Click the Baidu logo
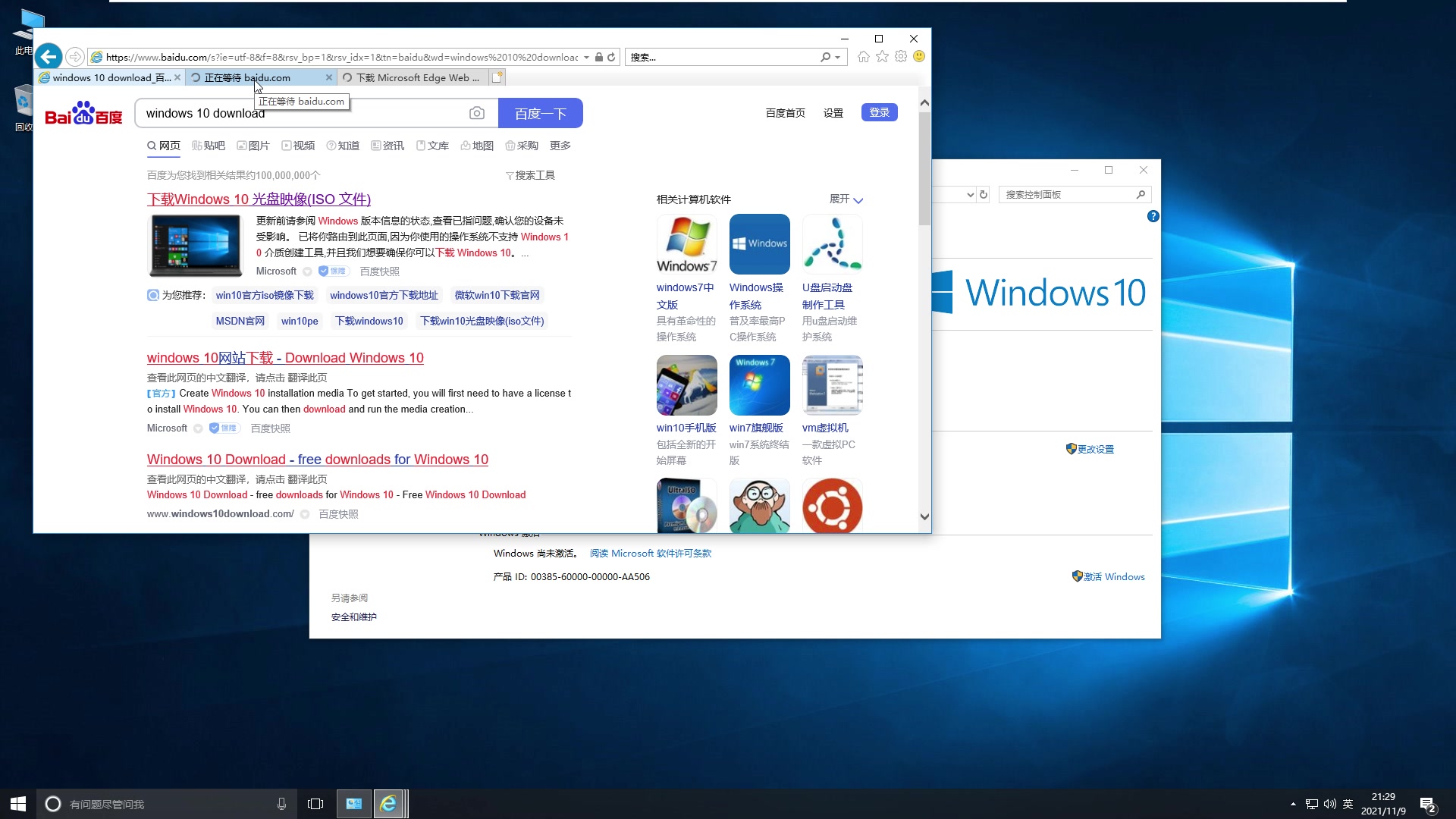 click(83, 114)
